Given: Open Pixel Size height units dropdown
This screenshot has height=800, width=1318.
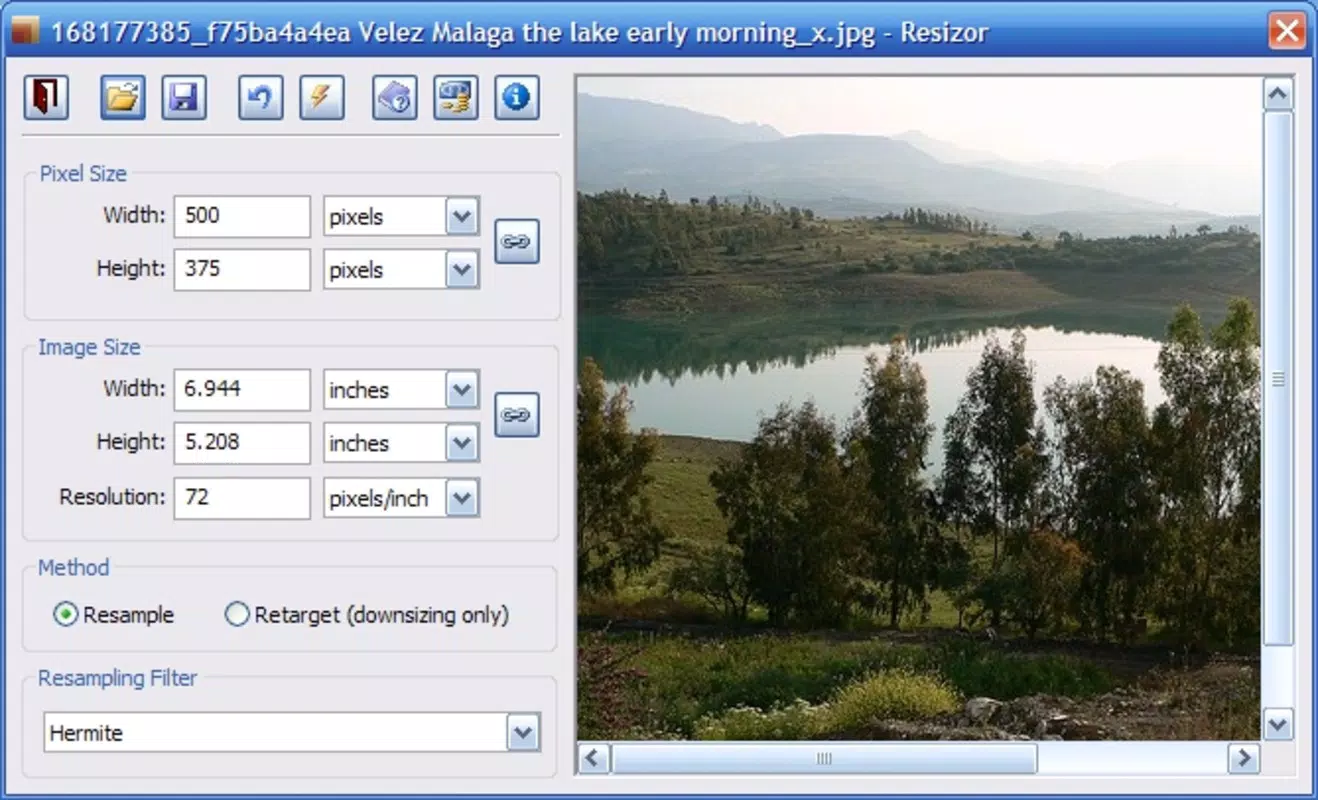Looking at the screenshot, I should coord(461,270).
